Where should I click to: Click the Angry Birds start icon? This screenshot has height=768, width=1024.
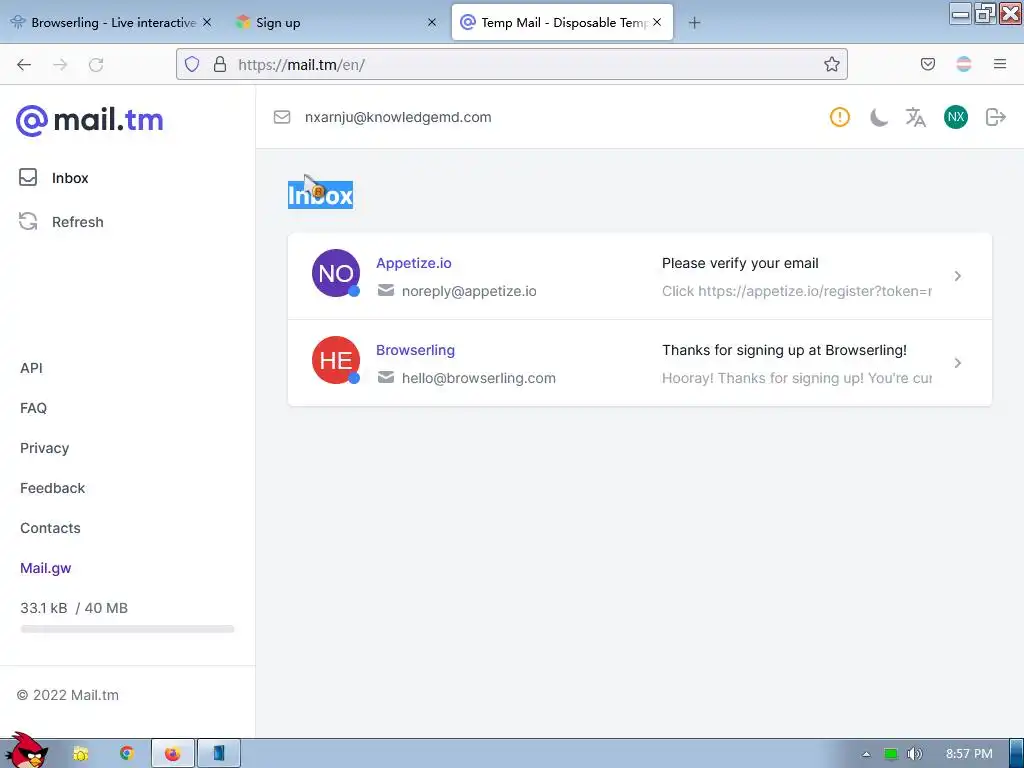[x=26, y=751]
